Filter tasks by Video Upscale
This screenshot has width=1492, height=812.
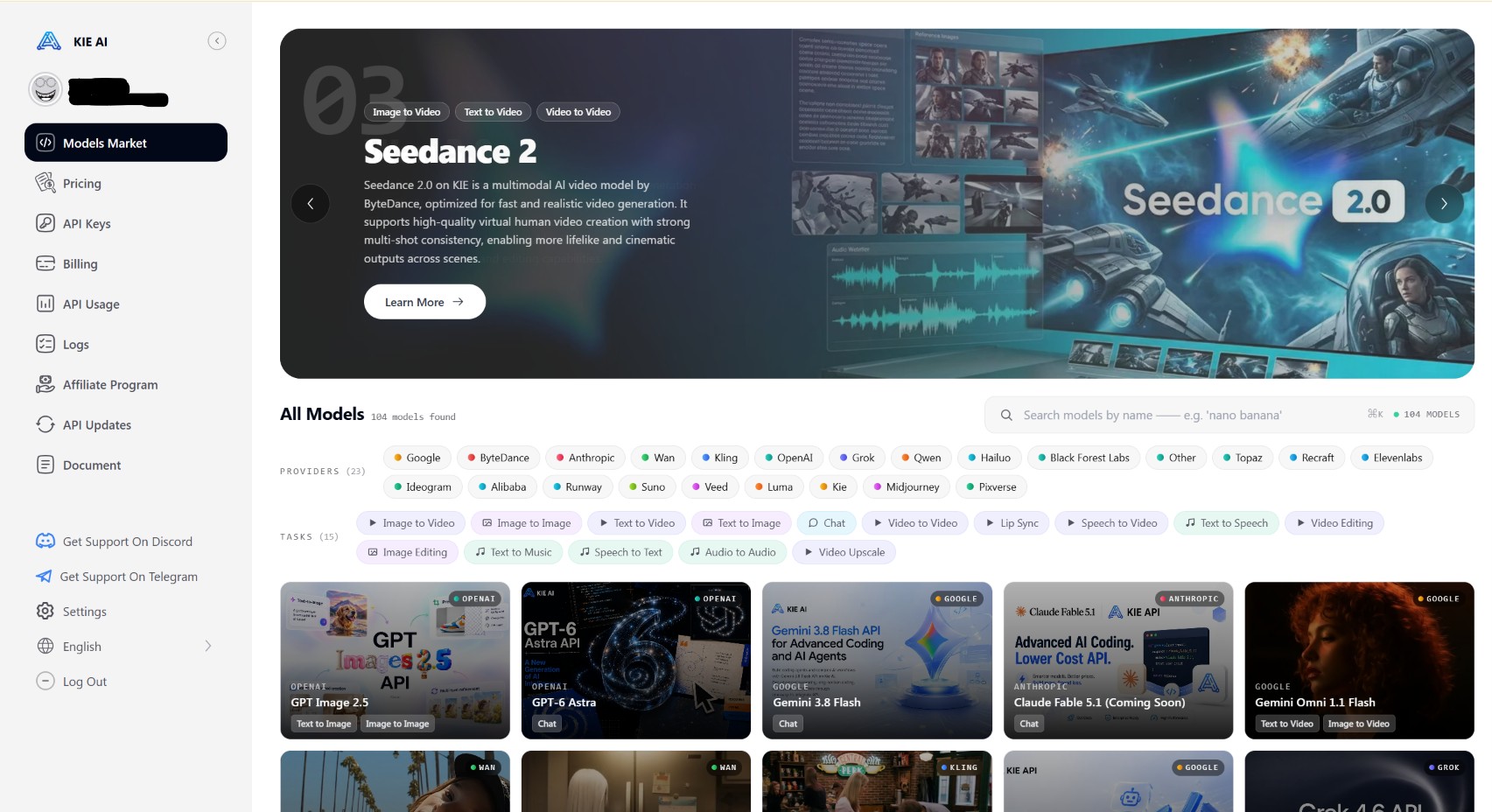tap(844, 552)
